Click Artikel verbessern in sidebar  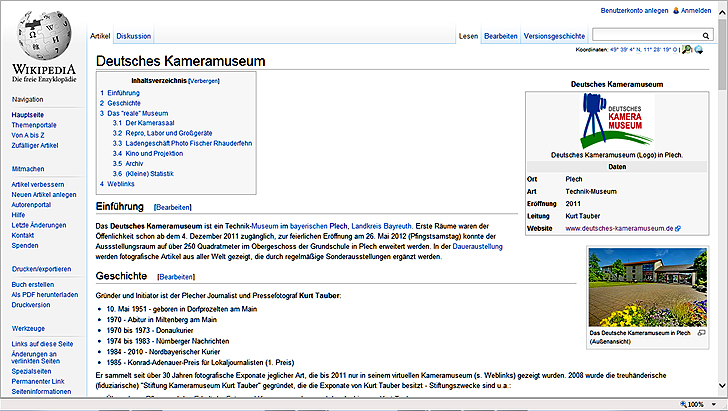coord(38,184)
